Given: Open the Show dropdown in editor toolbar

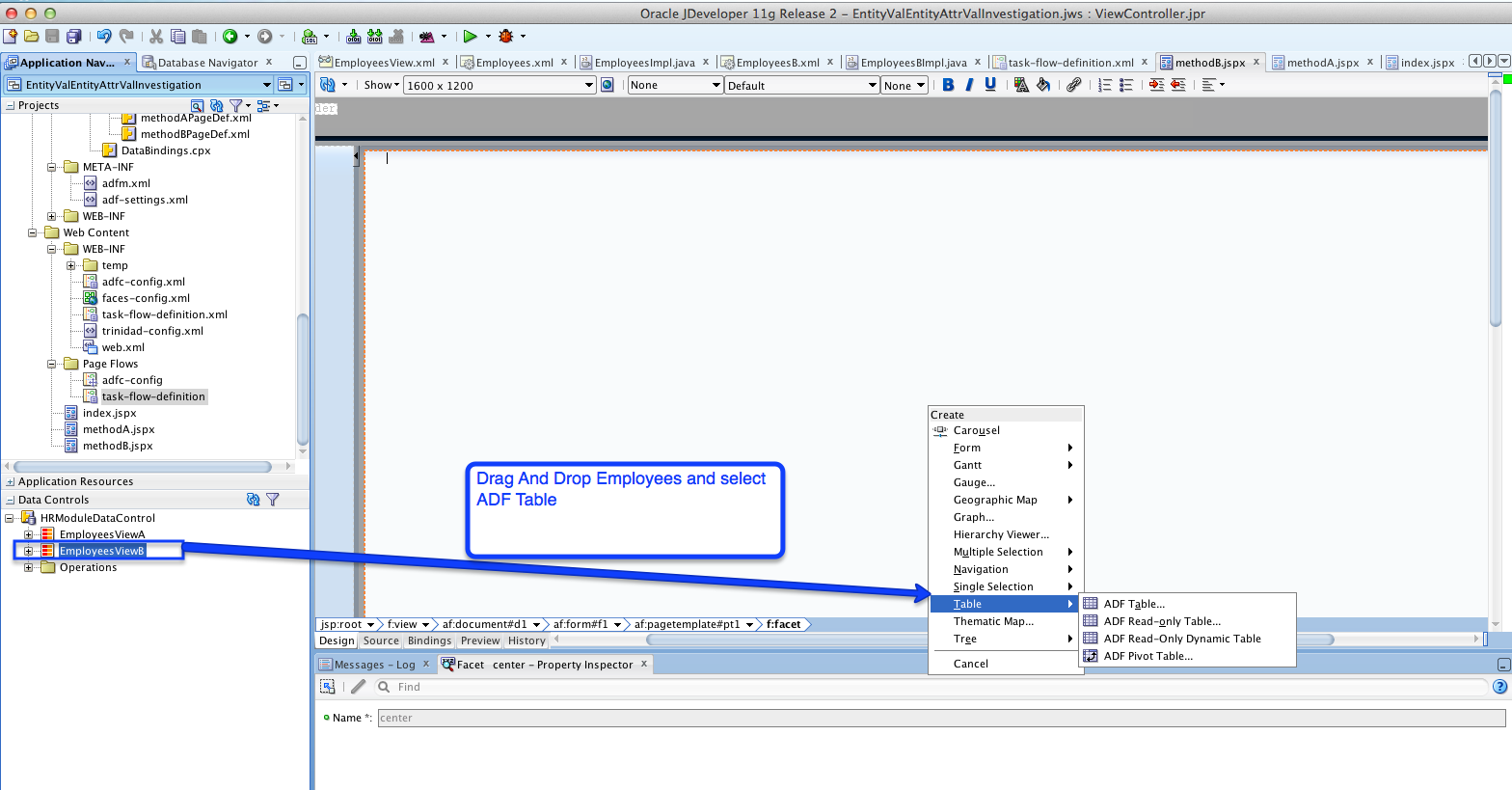Looking at the screenshot, I should [x=381, y=85].
